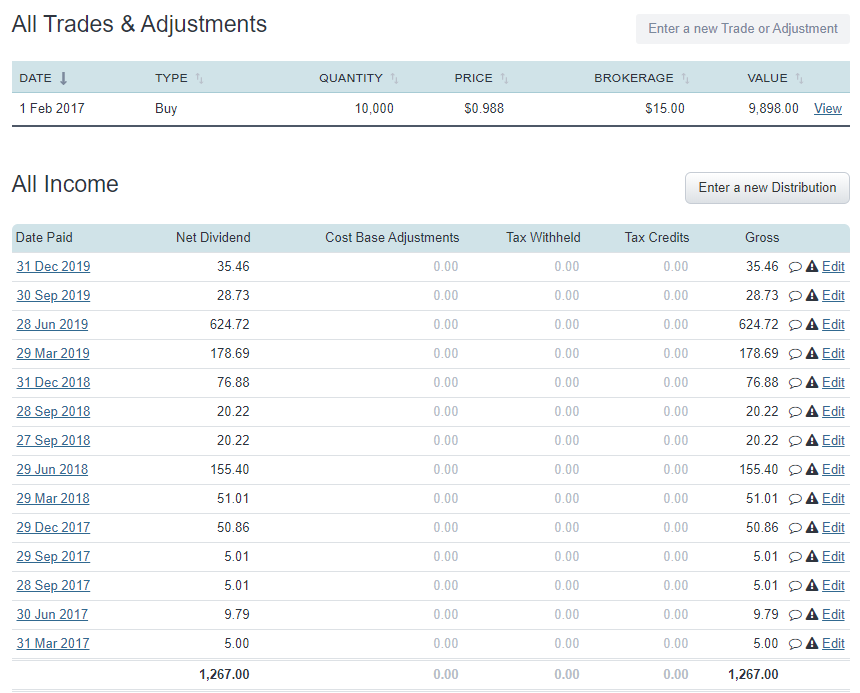Click the sort icon next to TYPE header

(198, 77)
